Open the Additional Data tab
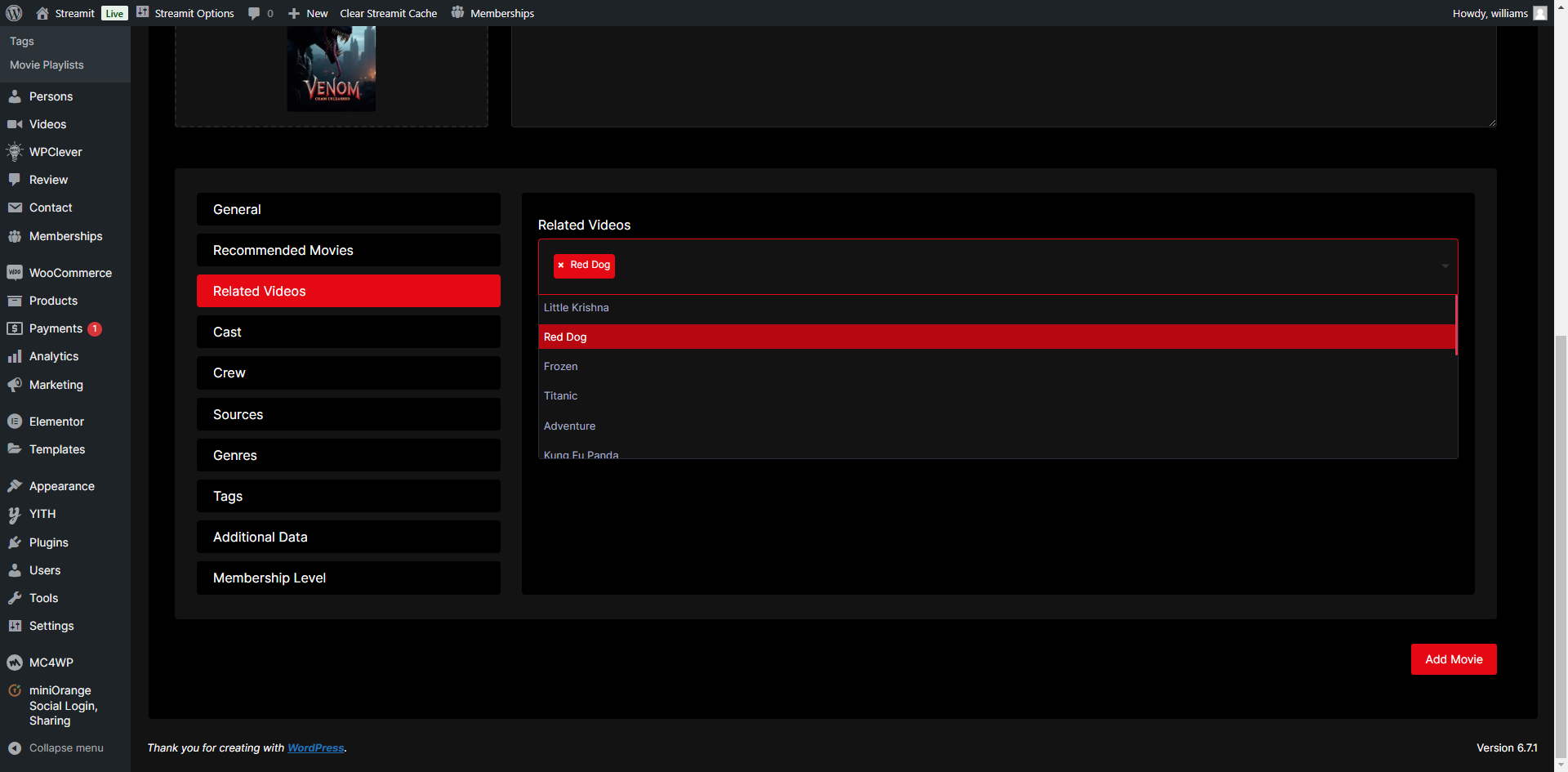The image size is (1568, 772). click(349, 537)
